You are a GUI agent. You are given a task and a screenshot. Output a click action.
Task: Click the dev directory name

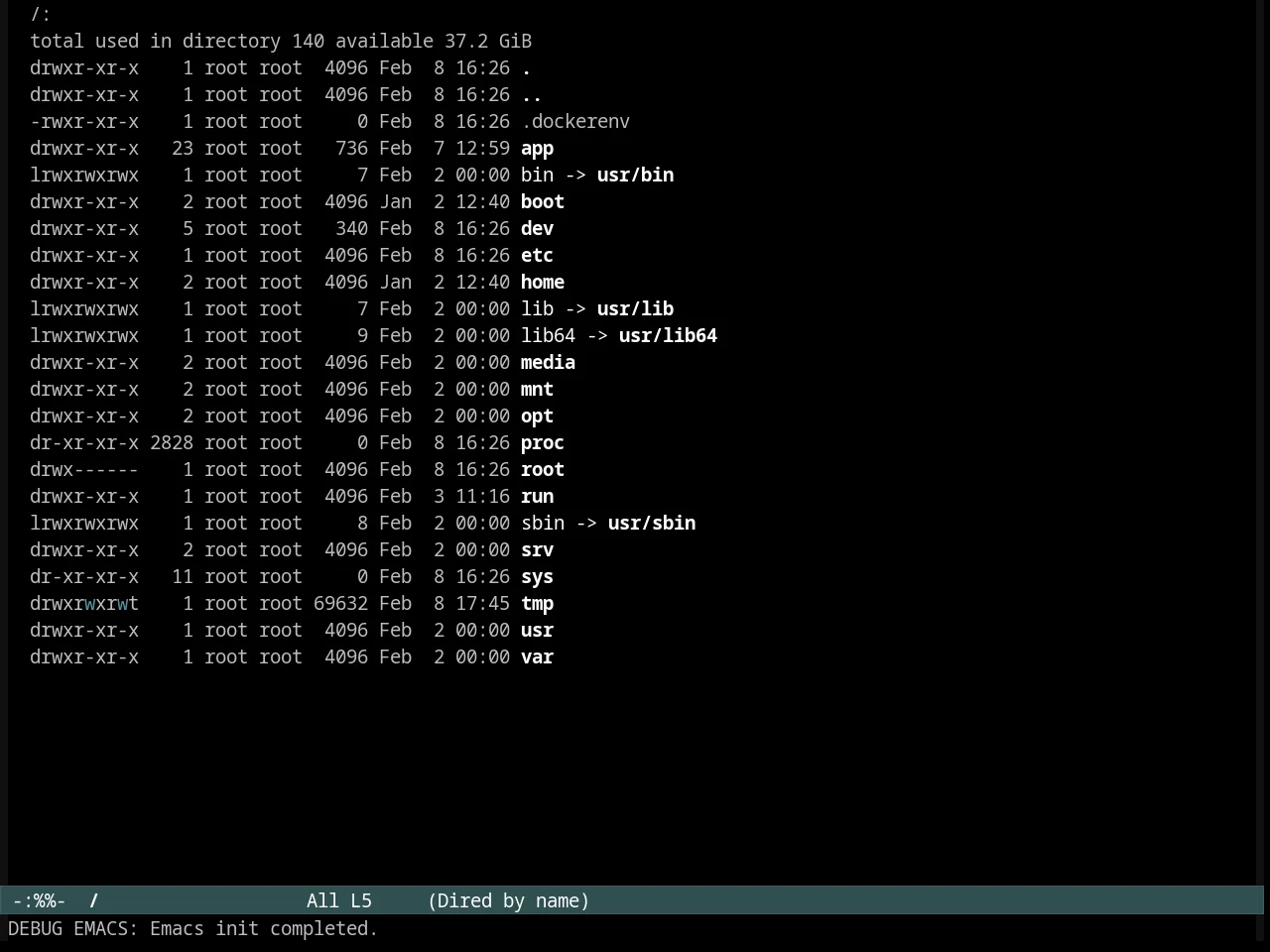point(537,229)
